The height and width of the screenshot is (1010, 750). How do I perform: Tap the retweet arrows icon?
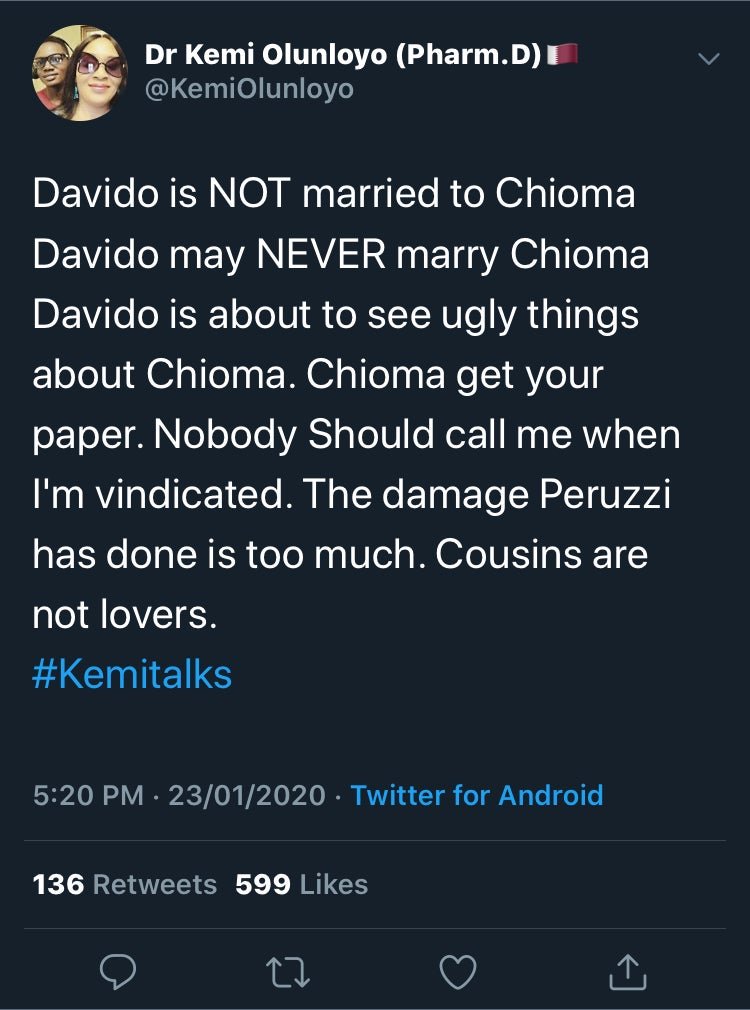pyautogui.click(x=288, y=971)
